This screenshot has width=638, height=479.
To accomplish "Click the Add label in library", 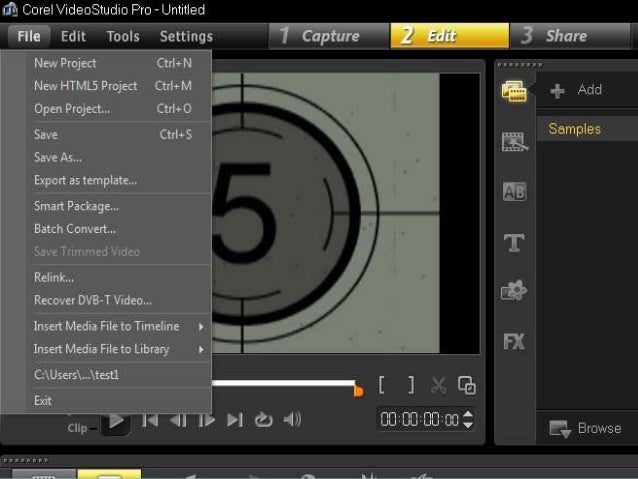I will tap(590, 90).
